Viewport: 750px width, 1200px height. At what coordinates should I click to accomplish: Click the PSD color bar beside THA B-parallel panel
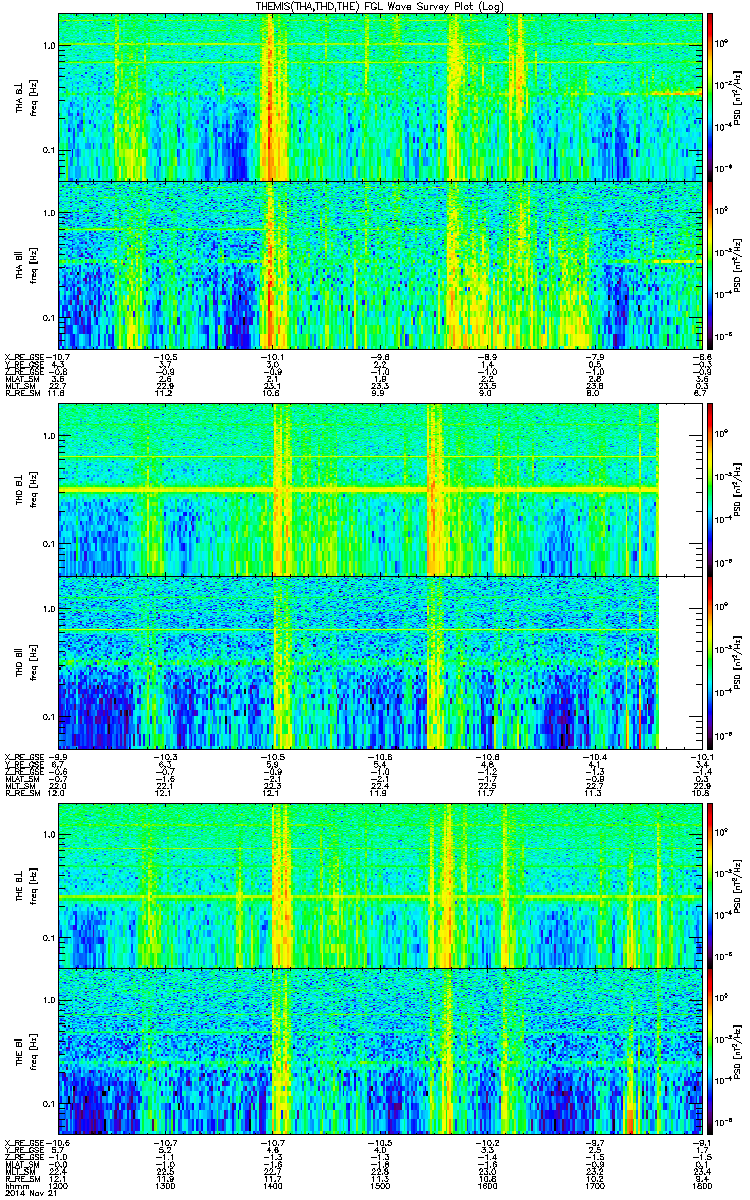pos(710,264)
